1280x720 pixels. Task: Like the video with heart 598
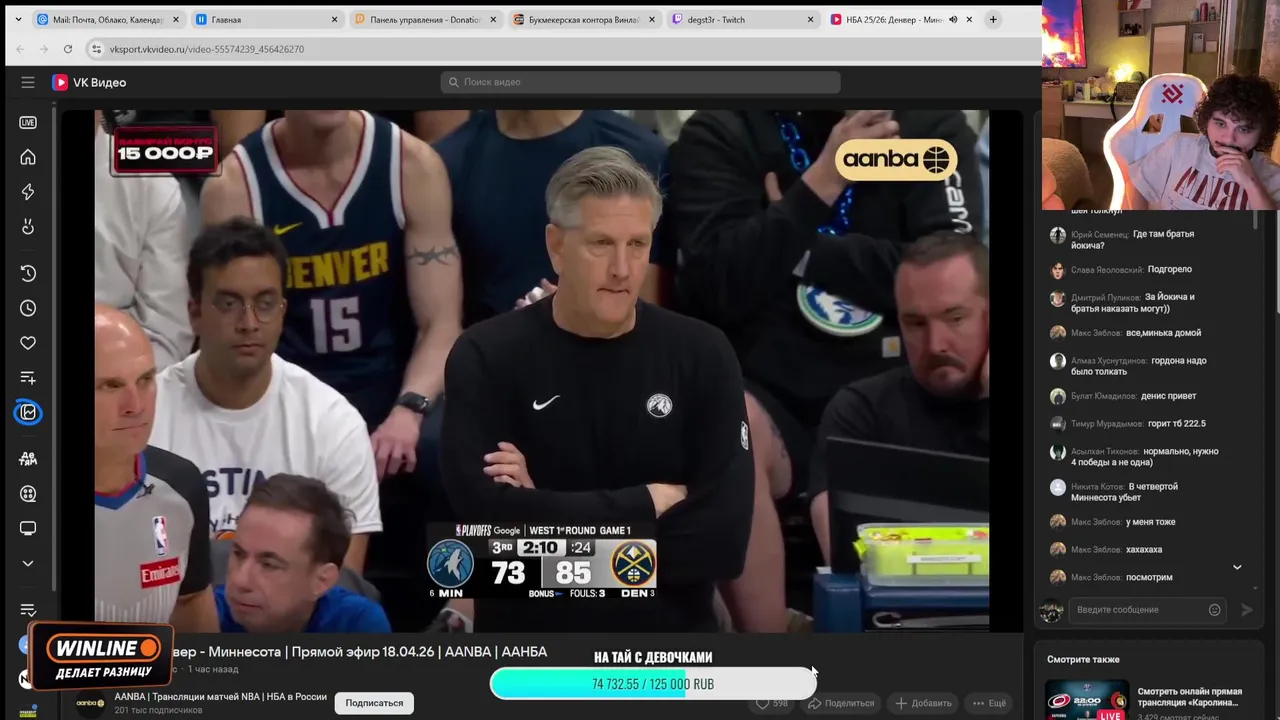tap(772, 703)
